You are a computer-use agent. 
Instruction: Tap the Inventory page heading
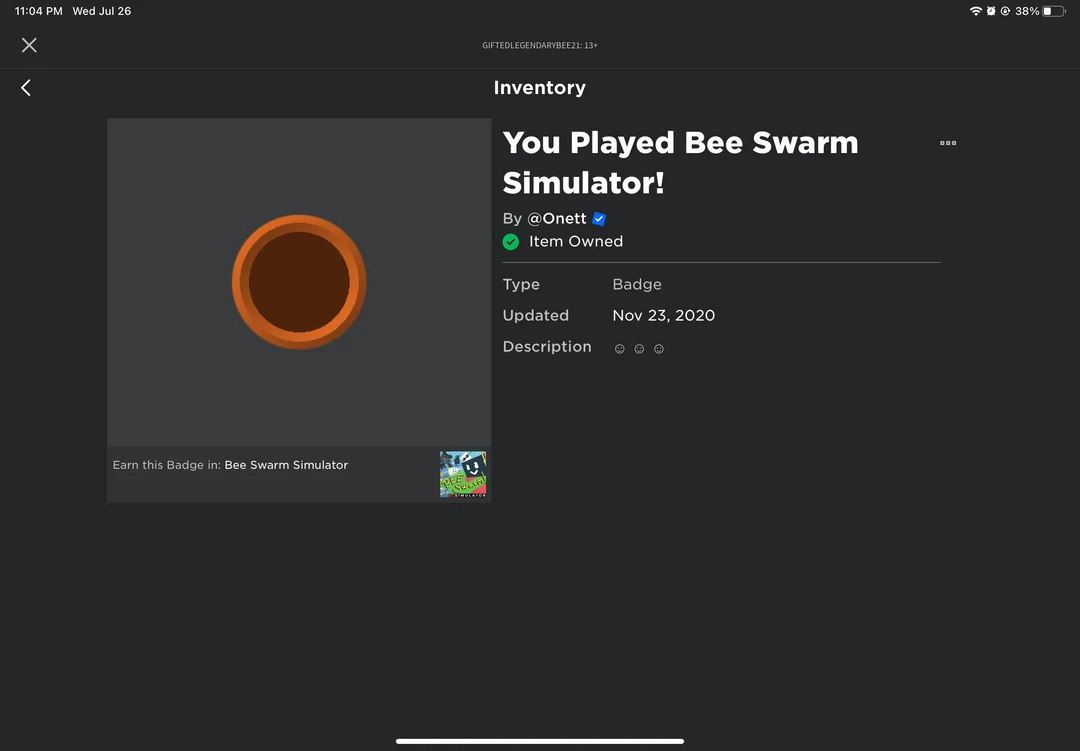click(539, 88)
